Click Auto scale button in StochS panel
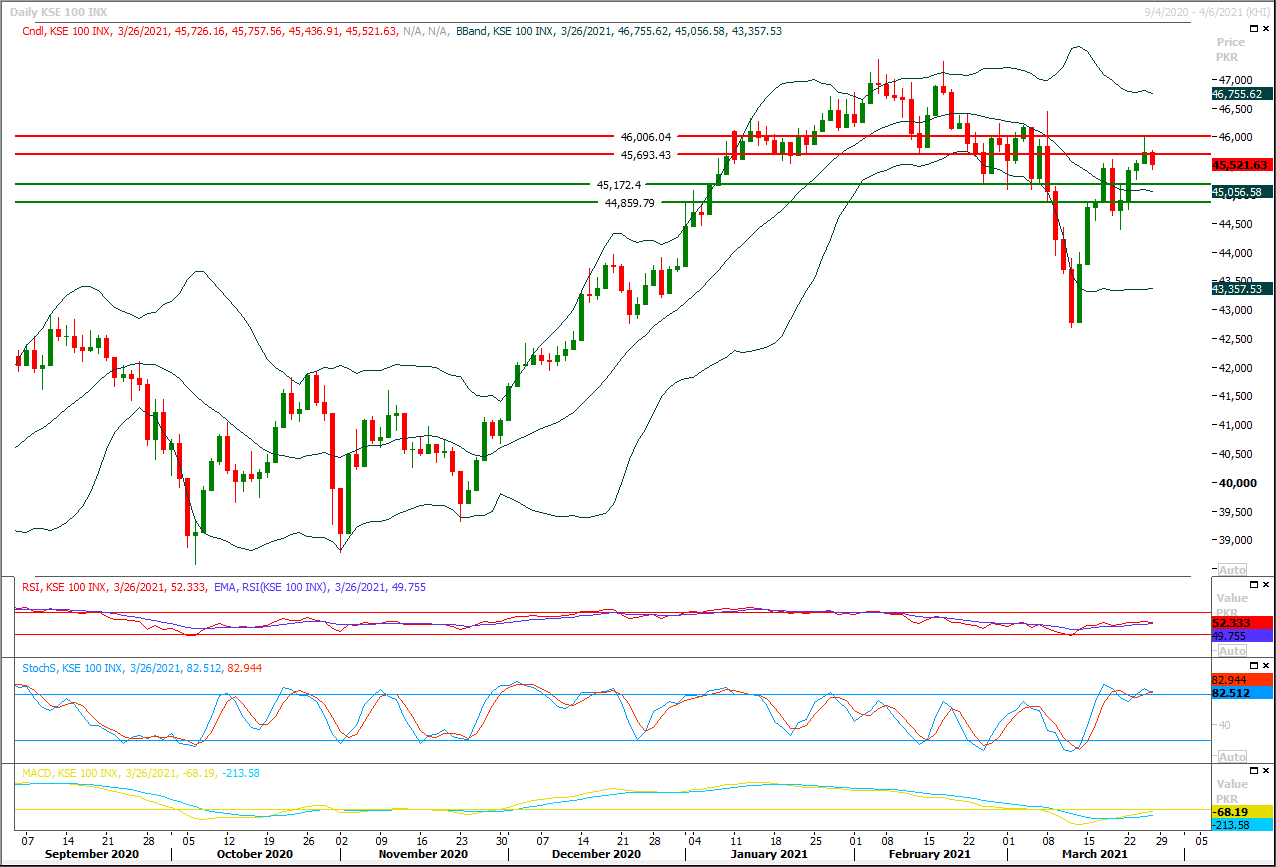This screenshot has width=1276, height=867. [x=1232, y=757]
